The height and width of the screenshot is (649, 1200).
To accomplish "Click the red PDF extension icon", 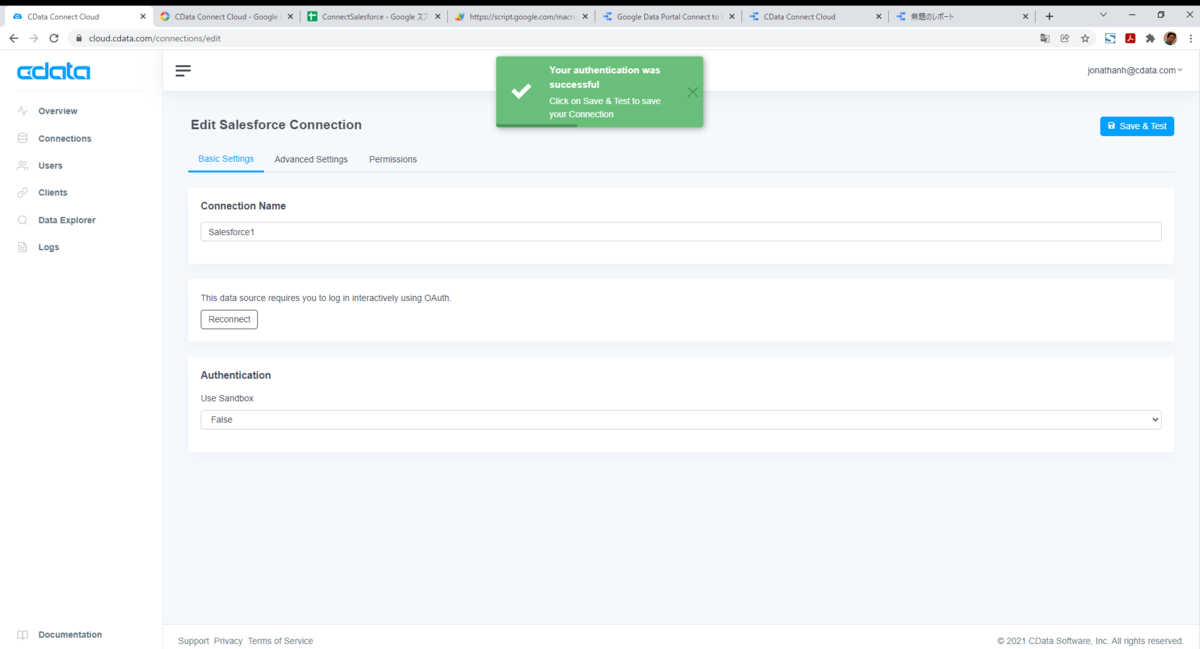I will tap(1130, 38).
